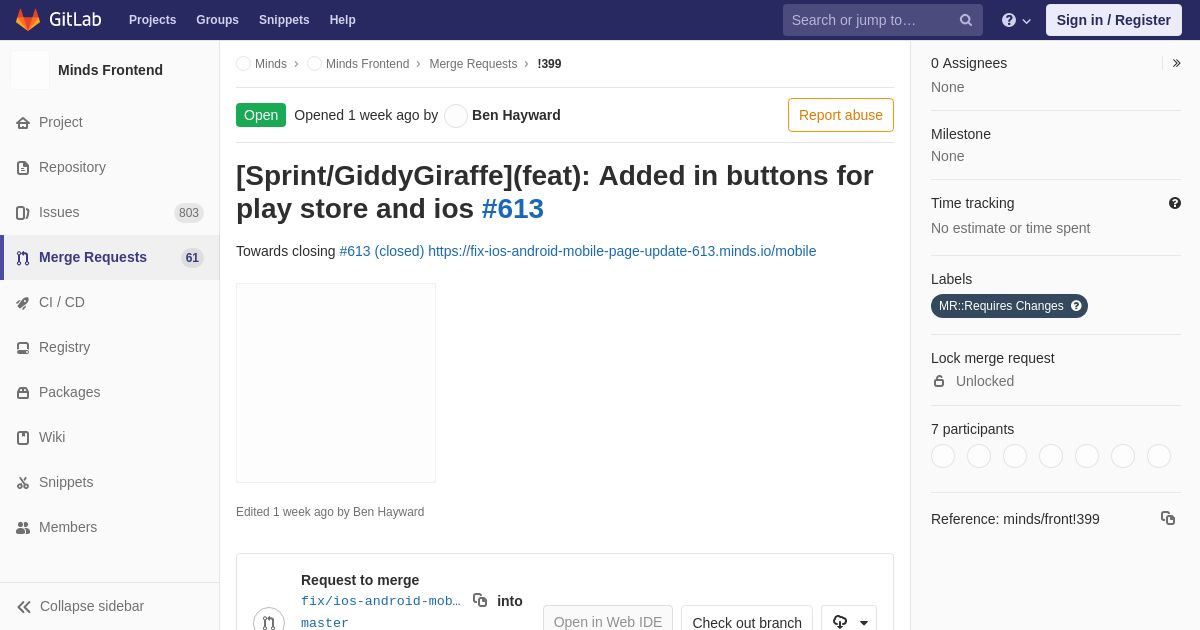Screen dimensions: 1200x630
Task: Open the fix/ios-android-mob source branch link
Action: coord(381,601)
